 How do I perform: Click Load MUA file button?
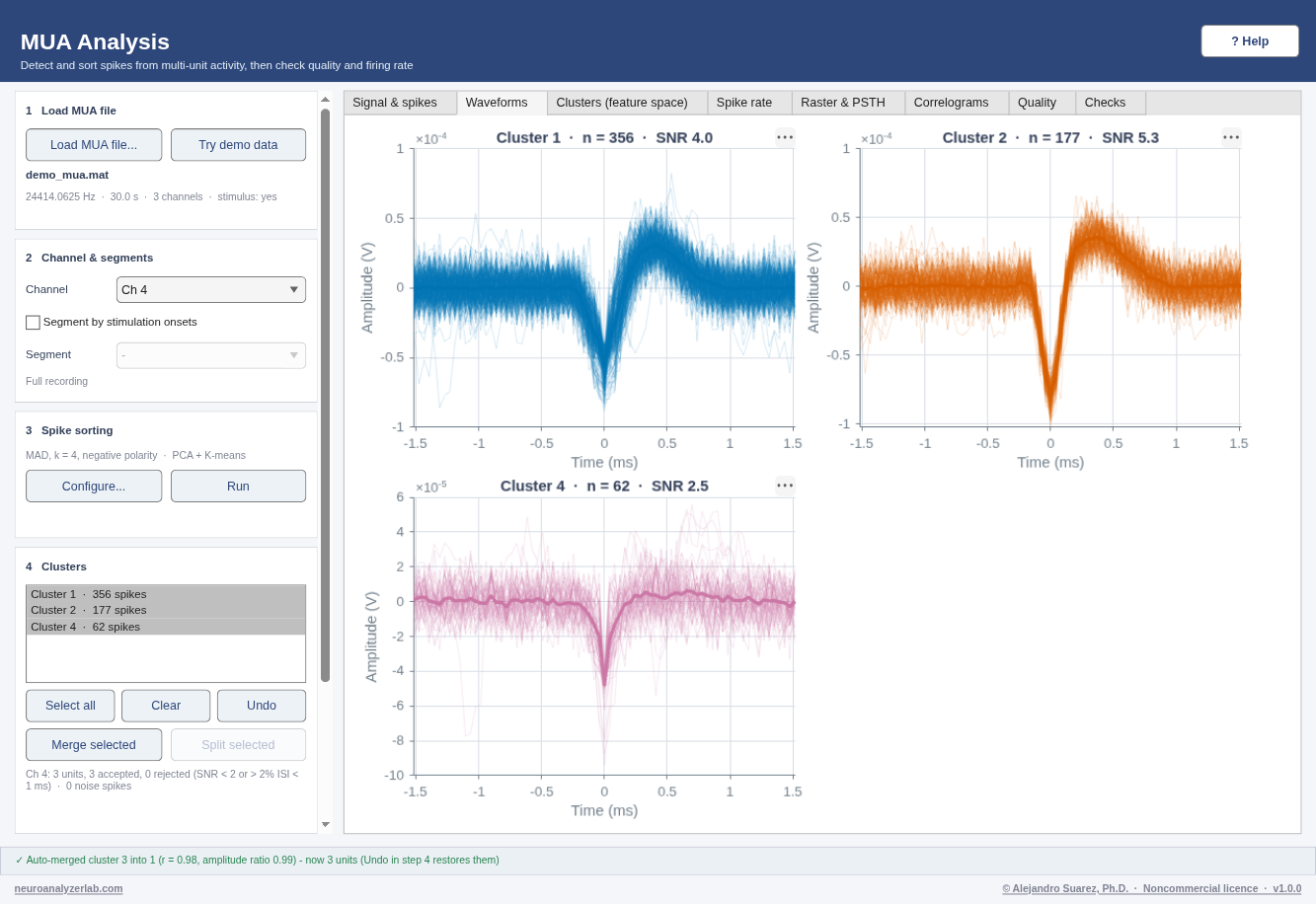[x=94, y=145]
